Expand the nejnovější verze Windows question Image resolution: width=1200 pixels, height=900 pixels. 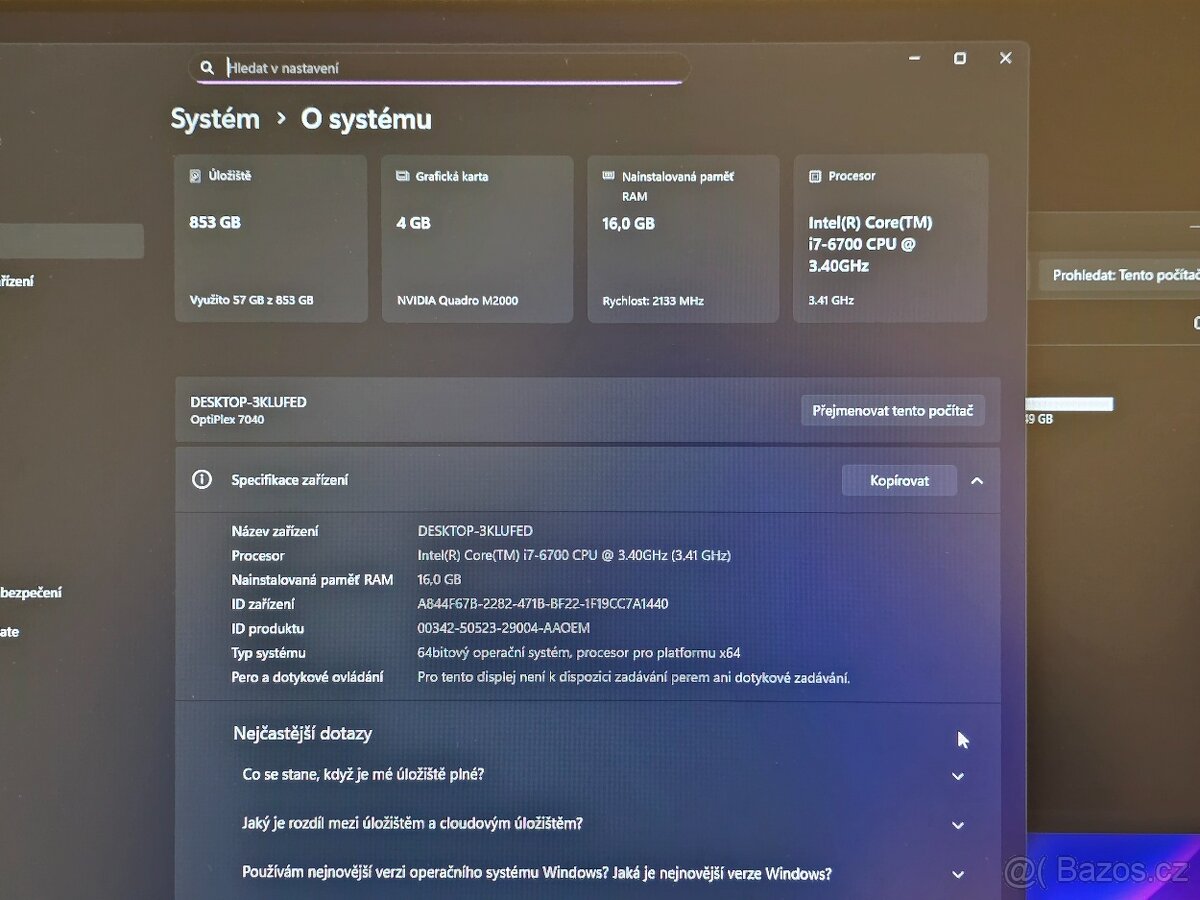957,874
